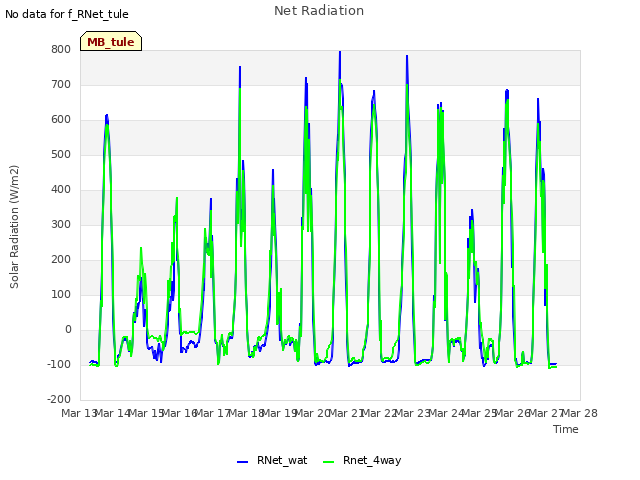The height and width of the screenshot is (480, 640).
Task: Click the blue RNet_wat legend color marker
Action: 242,462
